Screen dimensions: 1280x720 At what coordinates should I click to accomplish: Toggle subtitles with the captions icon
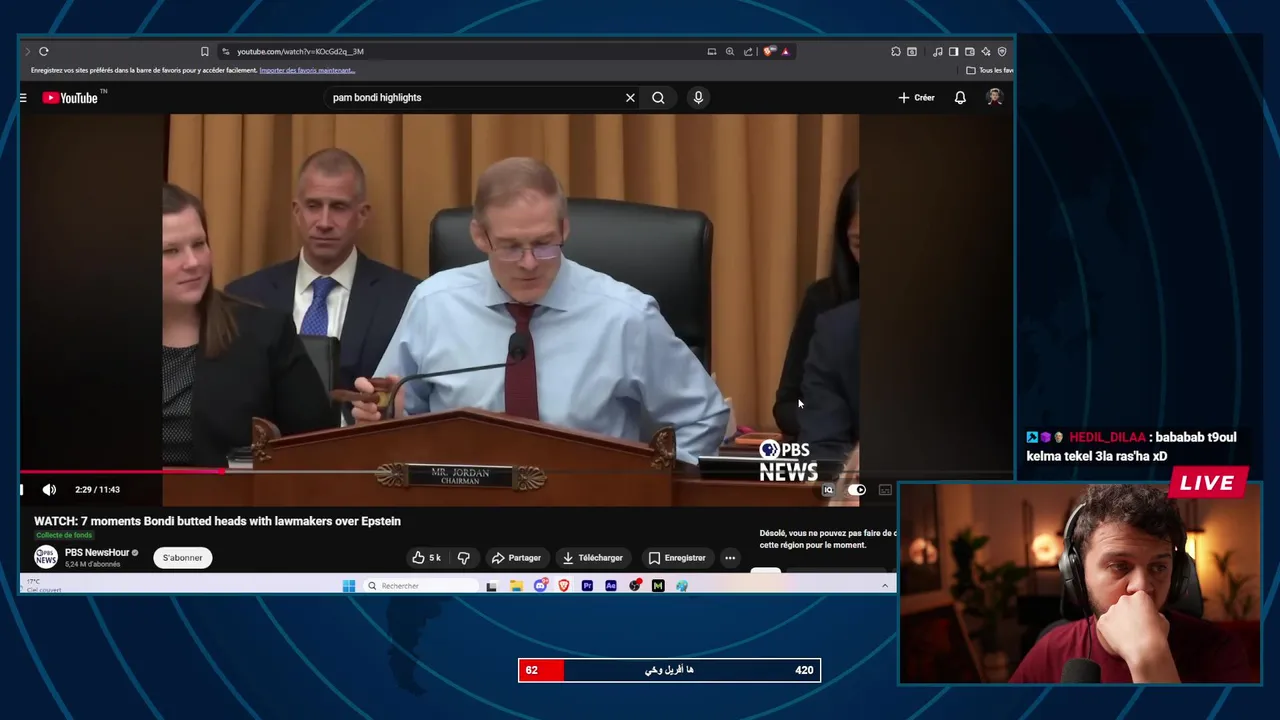[x=885, y=490]
